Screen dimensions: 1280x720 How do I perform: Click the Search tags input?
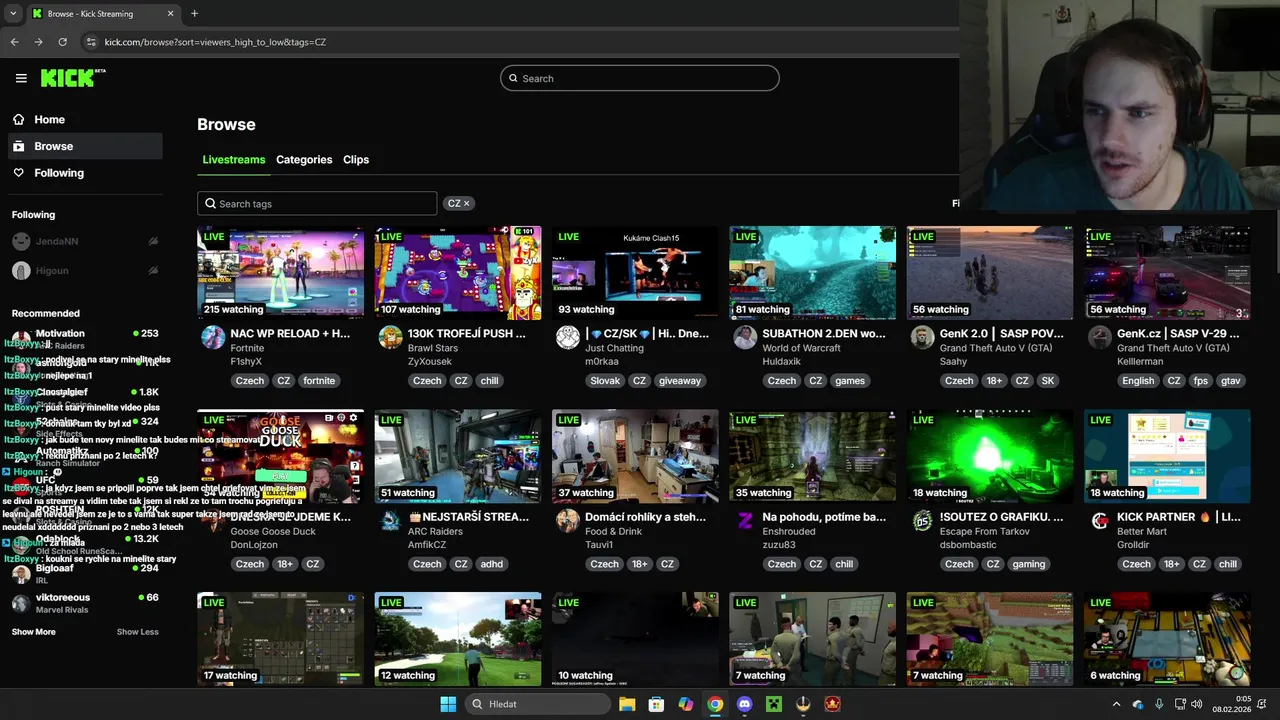317,203
